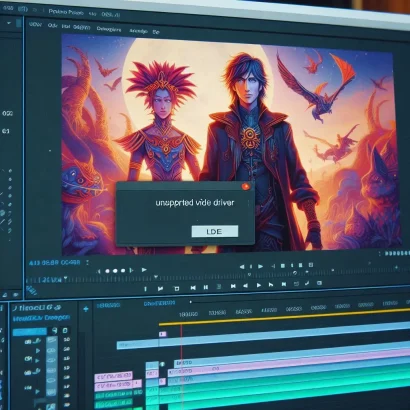Screen dimensions: 410x410
Task: Click the wrench icon in the track header
Action: point(55,330)
